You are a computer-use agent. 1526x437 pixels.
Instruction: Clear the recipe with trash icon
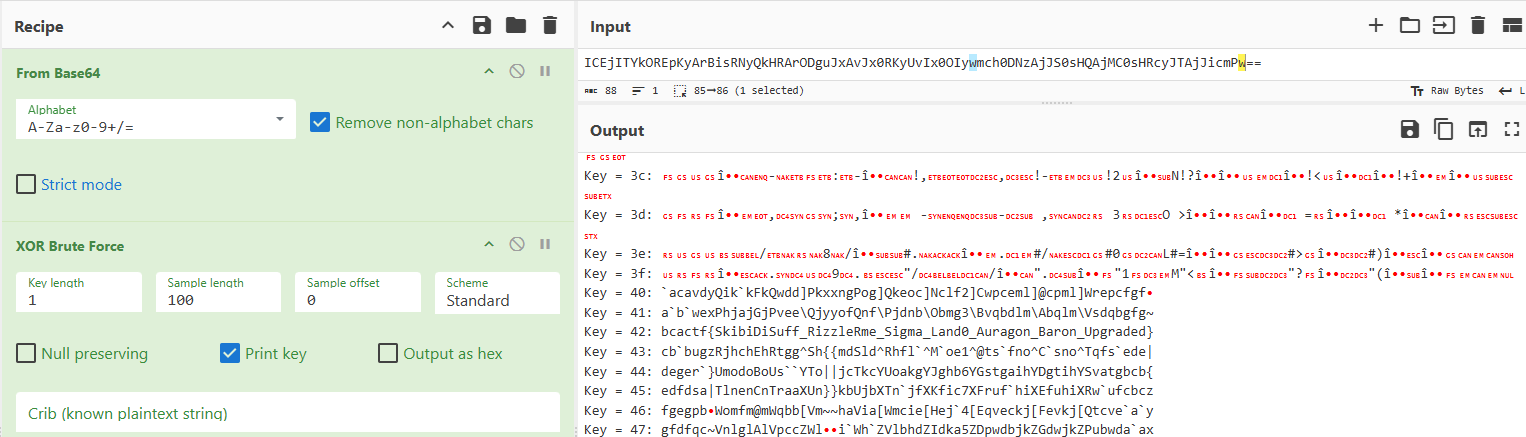pyautogui.click(x=549, y=26)
